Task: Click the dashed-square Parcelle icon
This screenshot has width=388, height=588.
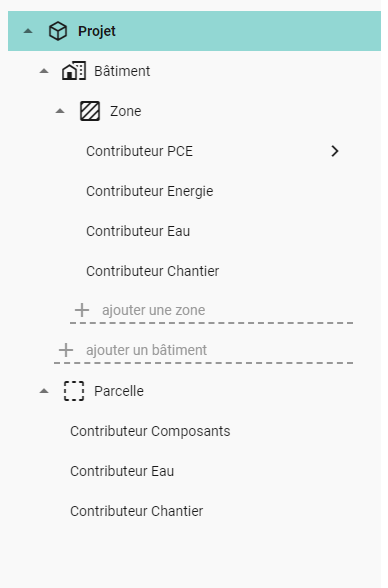Action: [x=74, y=391]
